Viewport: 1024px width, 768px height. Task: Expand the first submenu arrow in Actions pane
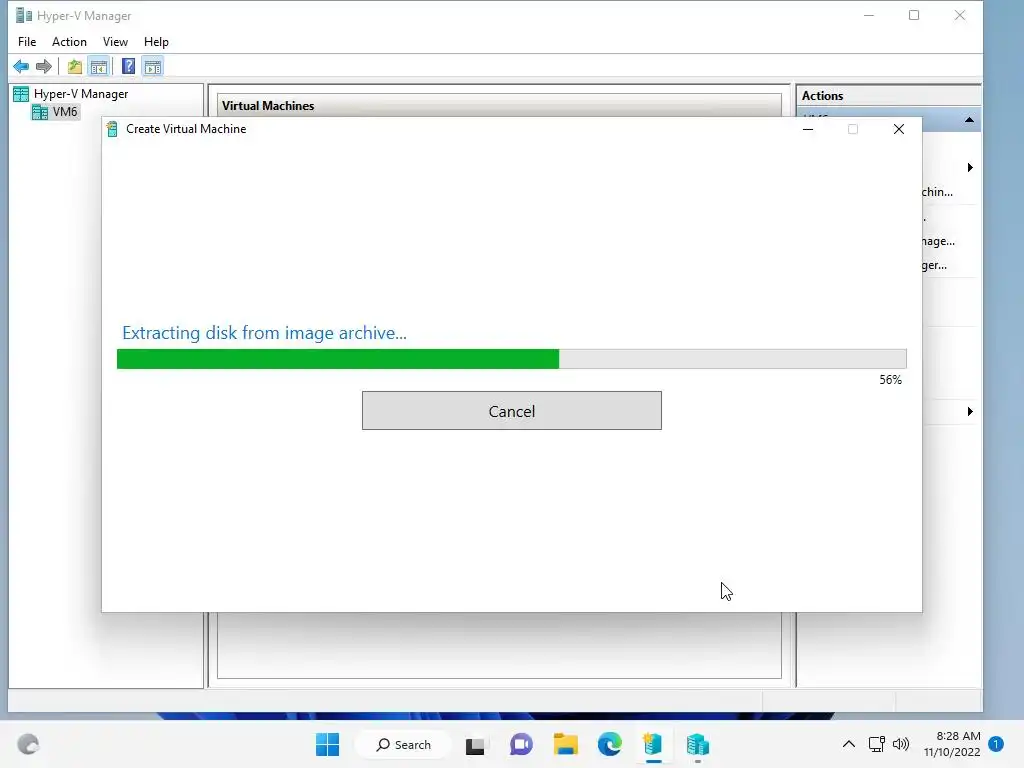[x=970, y=167]
